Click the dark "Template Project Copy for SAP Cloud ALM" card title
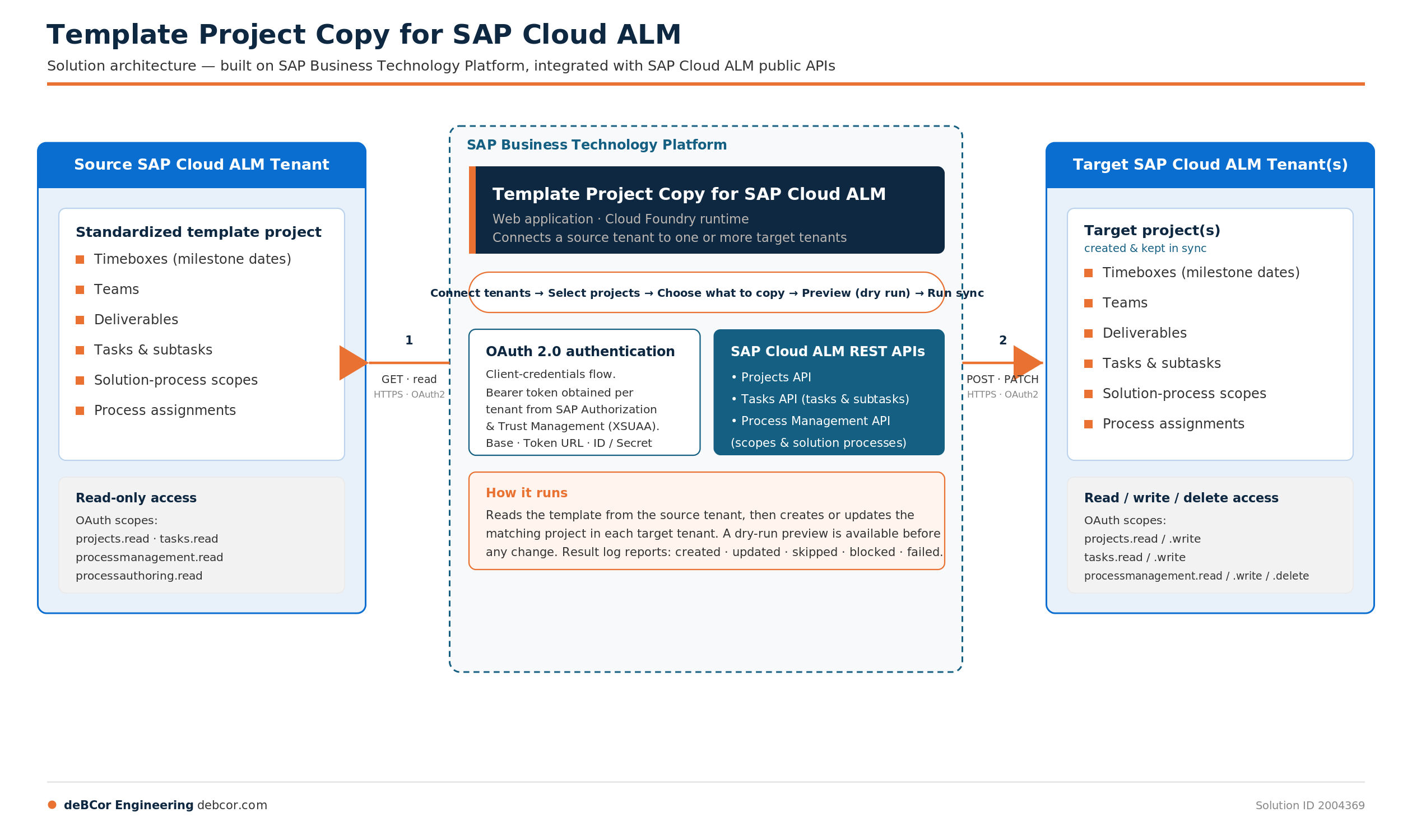The width and height of the screenshot is (1412, 840). tap(689, 194)
